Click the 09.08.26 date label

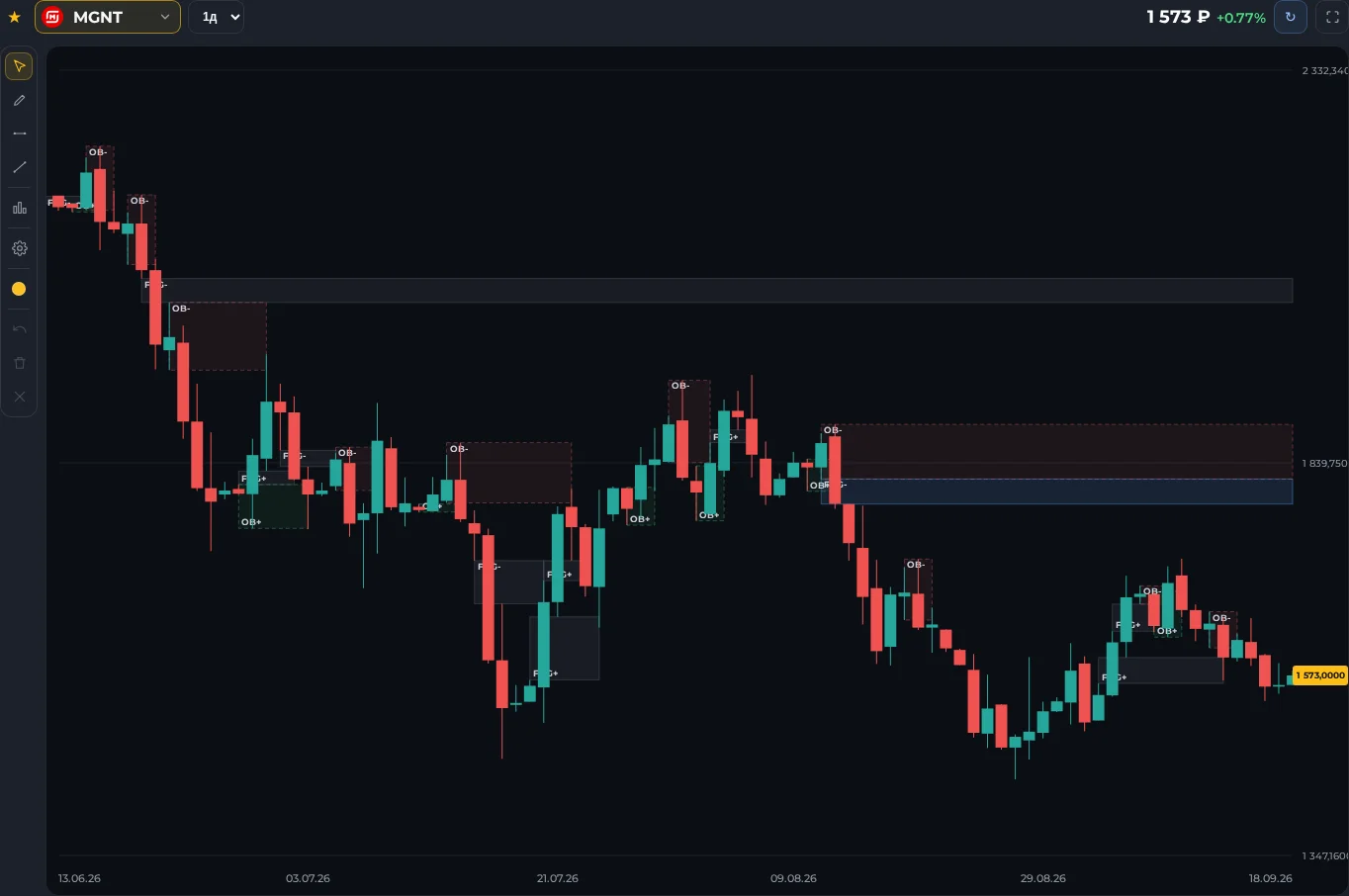[793, 878]
